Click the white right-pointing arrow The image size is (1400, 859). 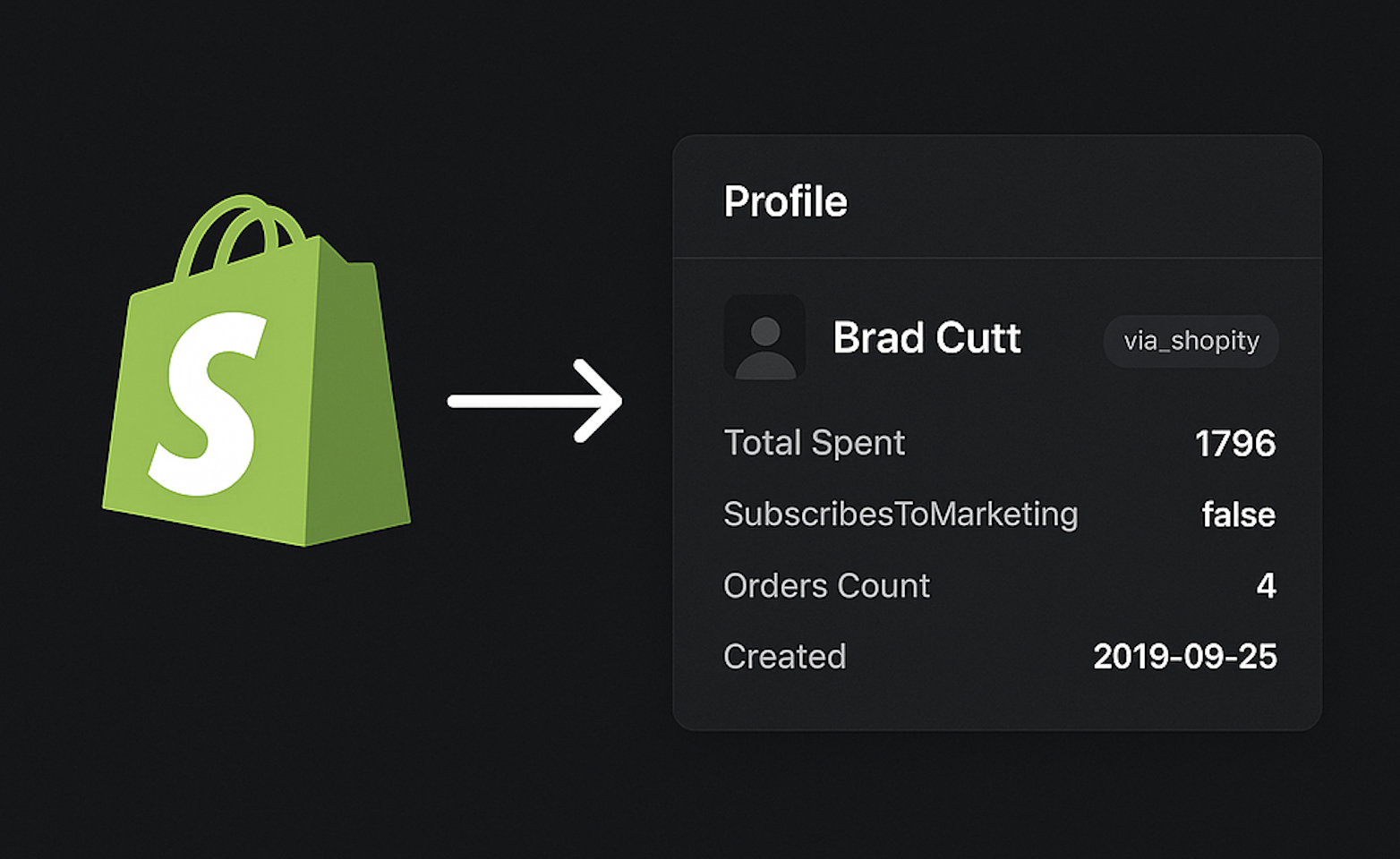[534, 401]
